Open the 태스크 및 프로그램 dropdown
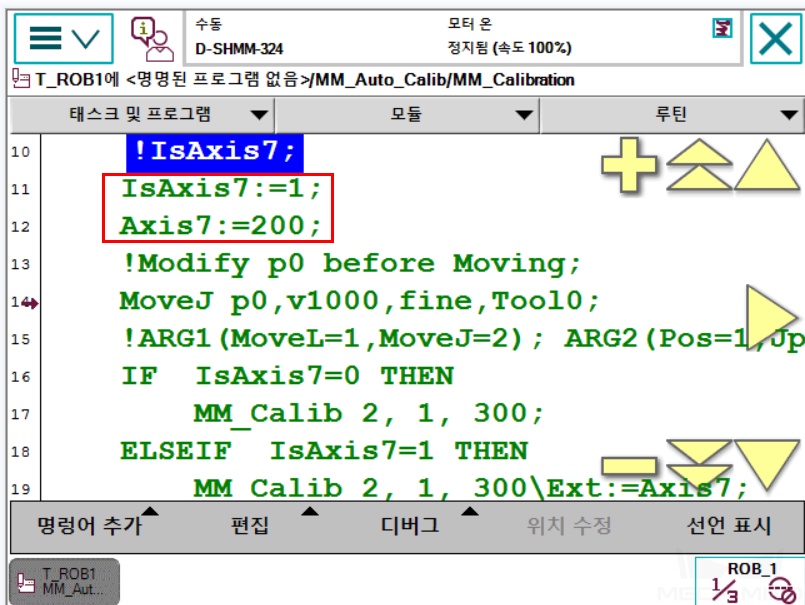 click(142, 114)
